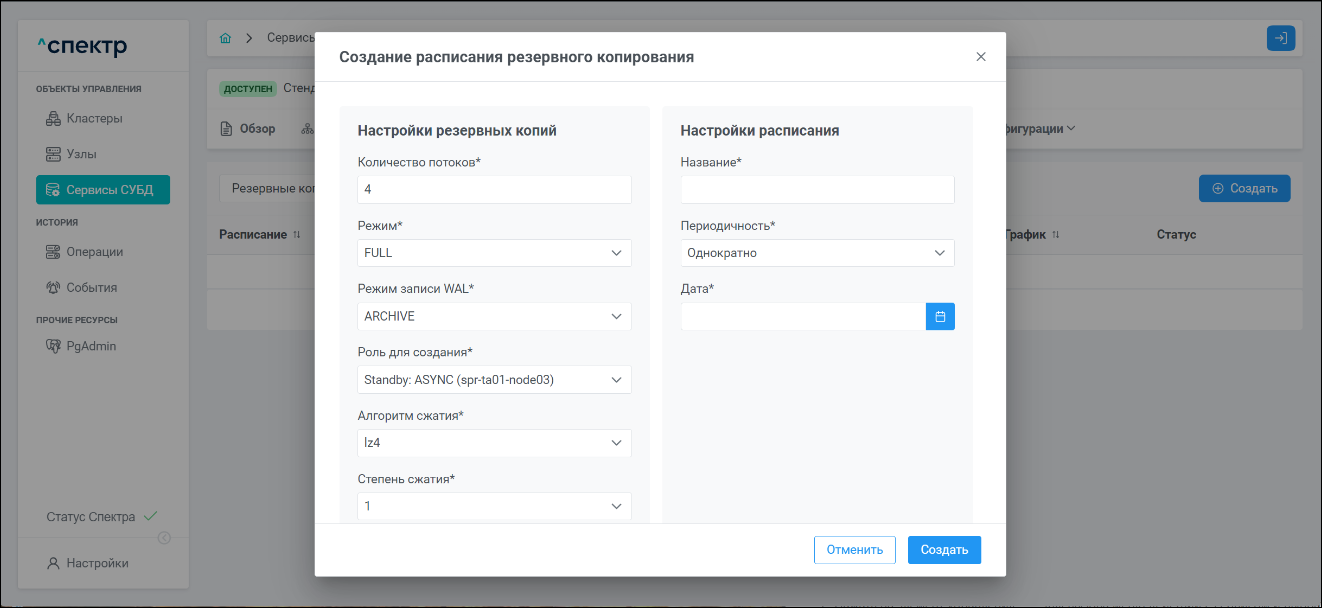Close the backup schedule dialog with X
1323x609 pixels.
pos(981,57)
